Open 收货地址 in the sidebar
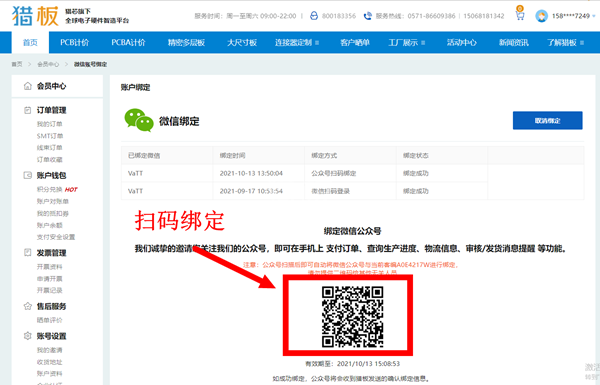This screenshot has height=385, width=600. coord(49,362)
